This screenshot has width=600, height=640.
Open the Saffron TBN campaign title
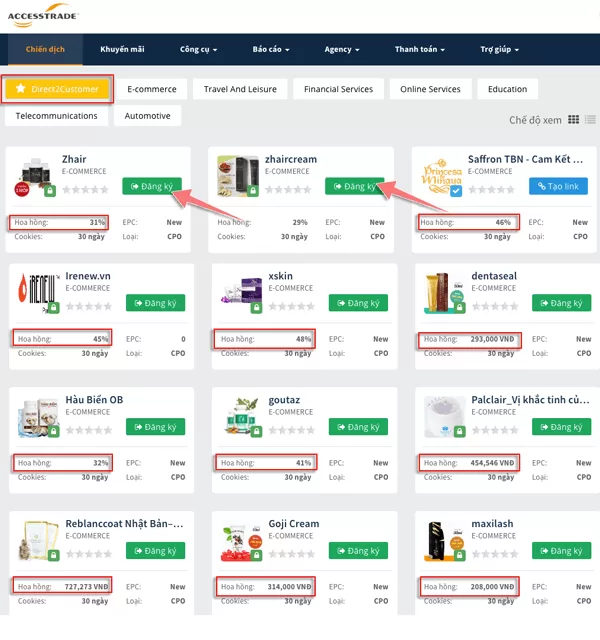(x=525, y=159)
